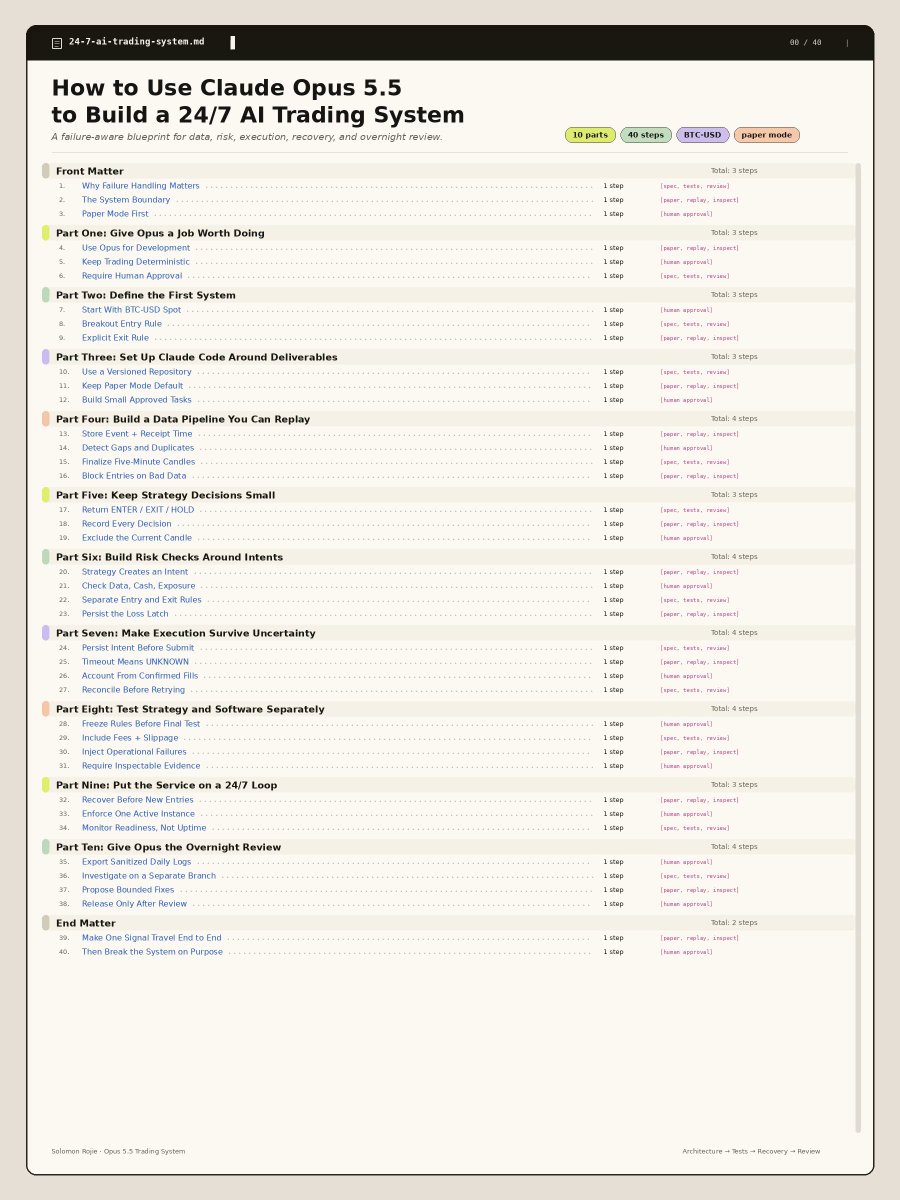This screenshot has width=900, height=1200.
Task: Click the "10 parts" pill
Action: [x=590, y=135]
